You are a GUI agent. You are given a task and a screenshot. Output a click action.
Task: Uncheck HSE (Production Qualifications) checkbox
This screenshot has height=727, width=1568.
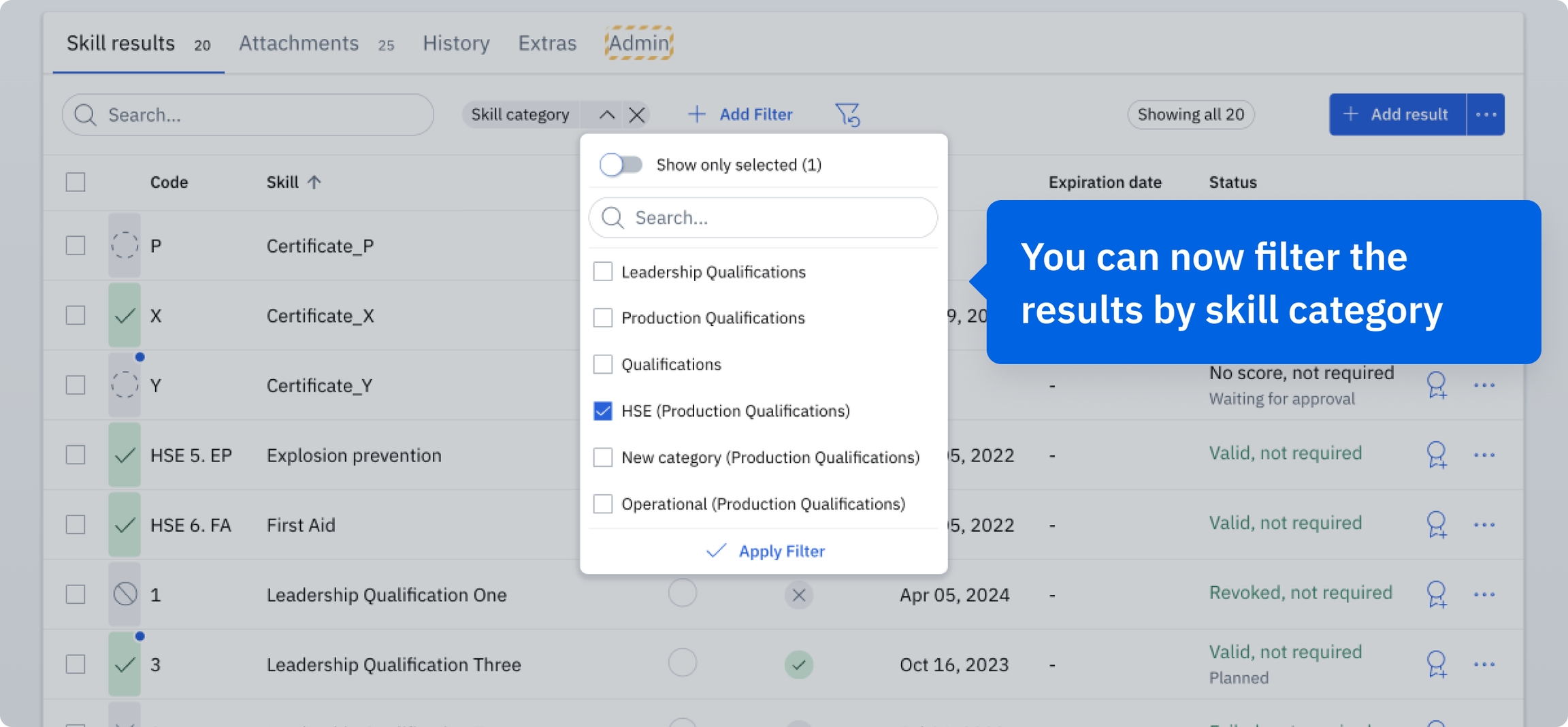pos(602,411)
